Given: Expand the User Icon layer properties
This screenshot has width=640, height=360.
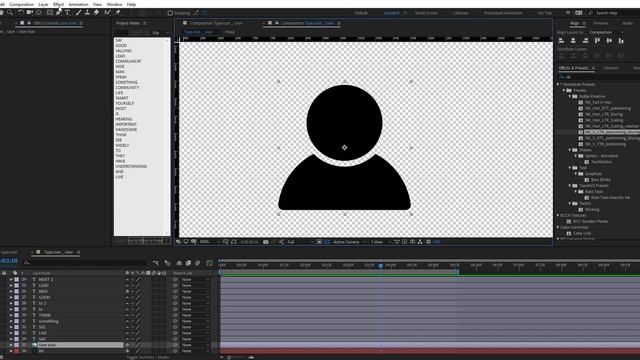Looking at the screenshot, I should tap(11, 345).
